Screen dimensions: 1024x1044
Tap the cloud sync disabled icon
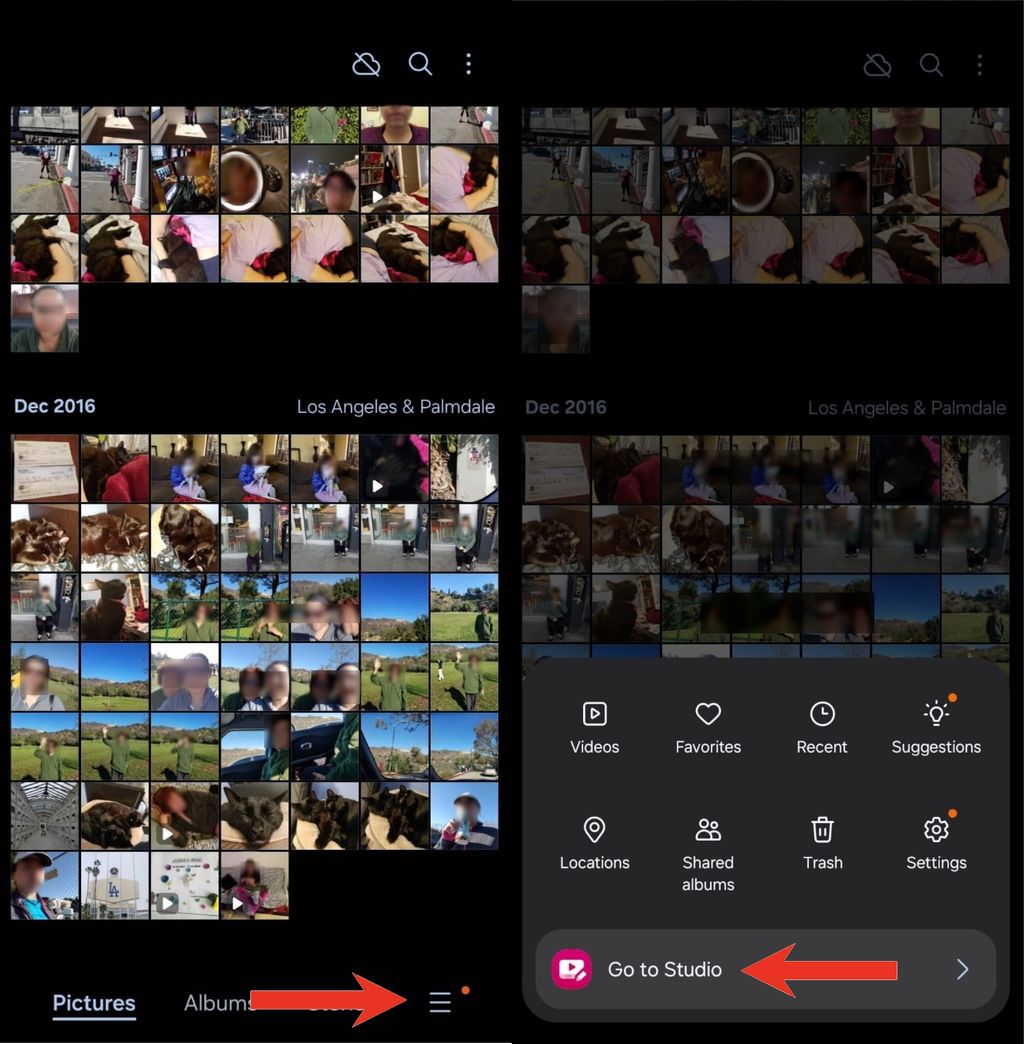[x=366, y=63]
